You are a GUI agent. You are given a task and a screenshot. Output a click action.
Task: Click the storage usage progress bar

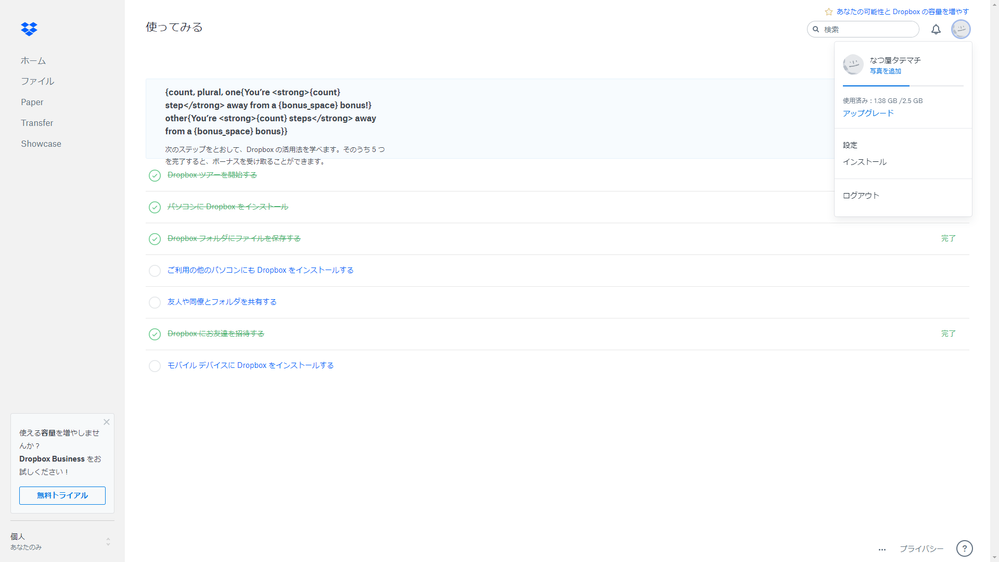pyautogui.click(x=902, y=86)
